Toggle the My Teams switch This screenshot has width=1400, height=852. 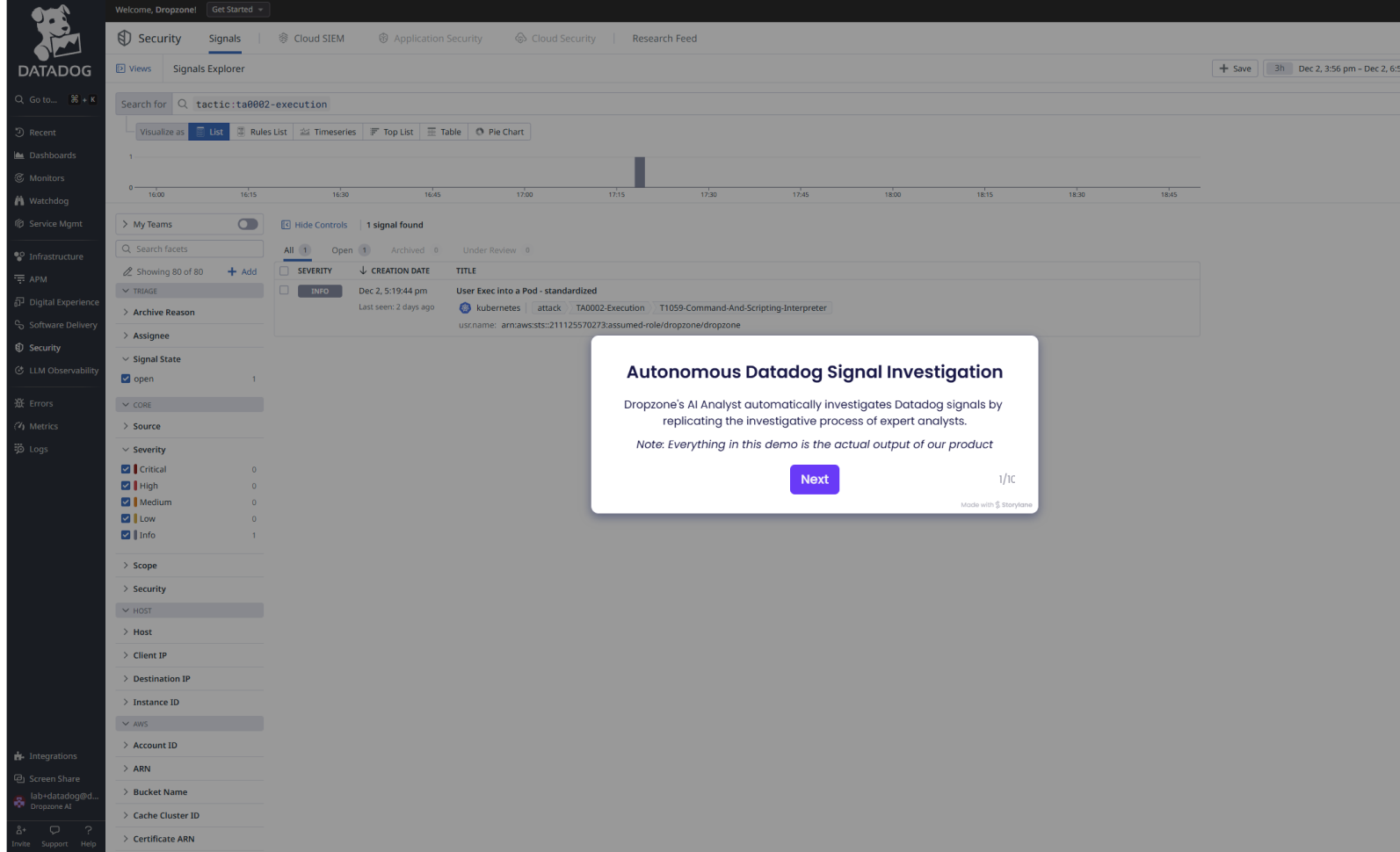(x=248, y=224)
